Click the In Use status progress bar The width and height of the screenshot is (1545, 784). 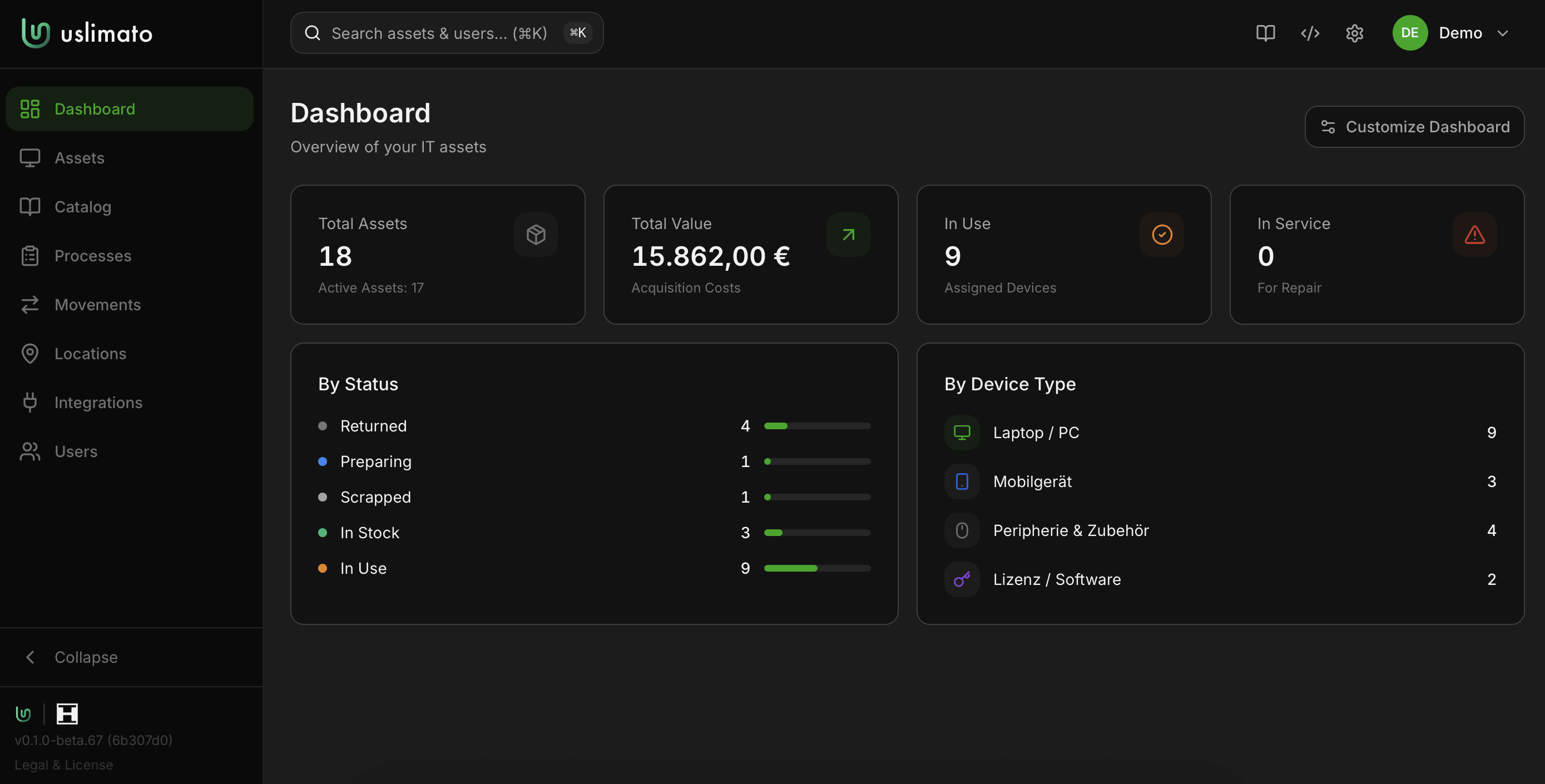[817, 568]
